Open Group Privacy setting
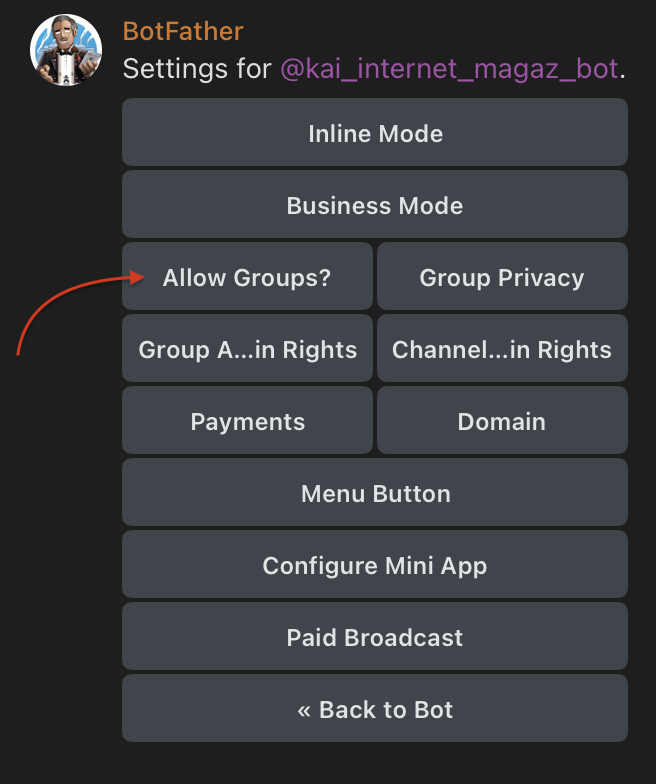The image size is (656, 784). point(502,278)
